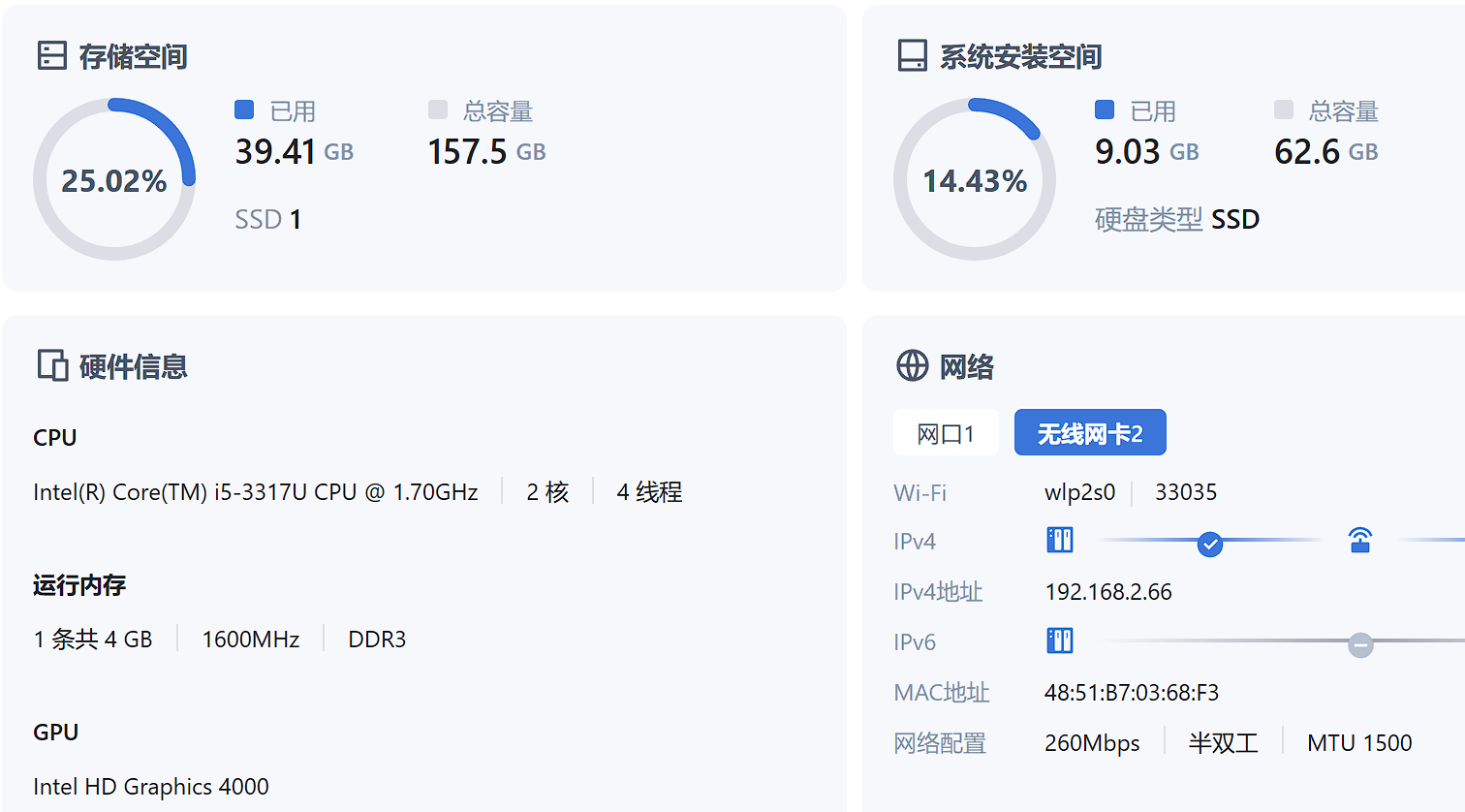Click the MAC地址 row label
The image size is (1465, 812).
coord(942,693)
